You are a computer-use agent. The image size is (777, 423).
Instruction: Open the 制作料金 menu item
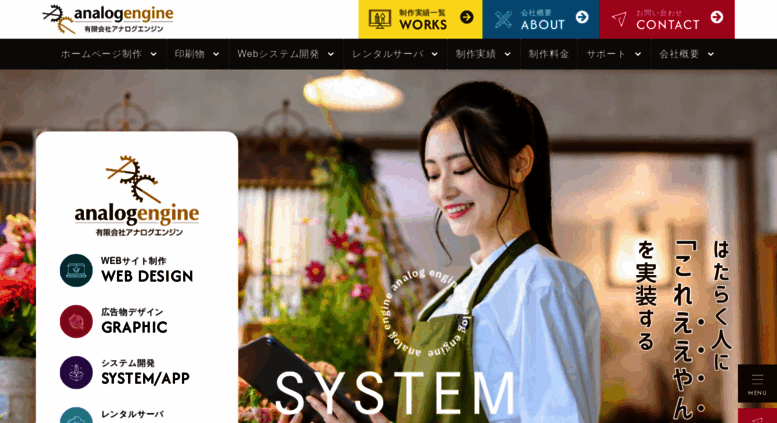[549, 54]
